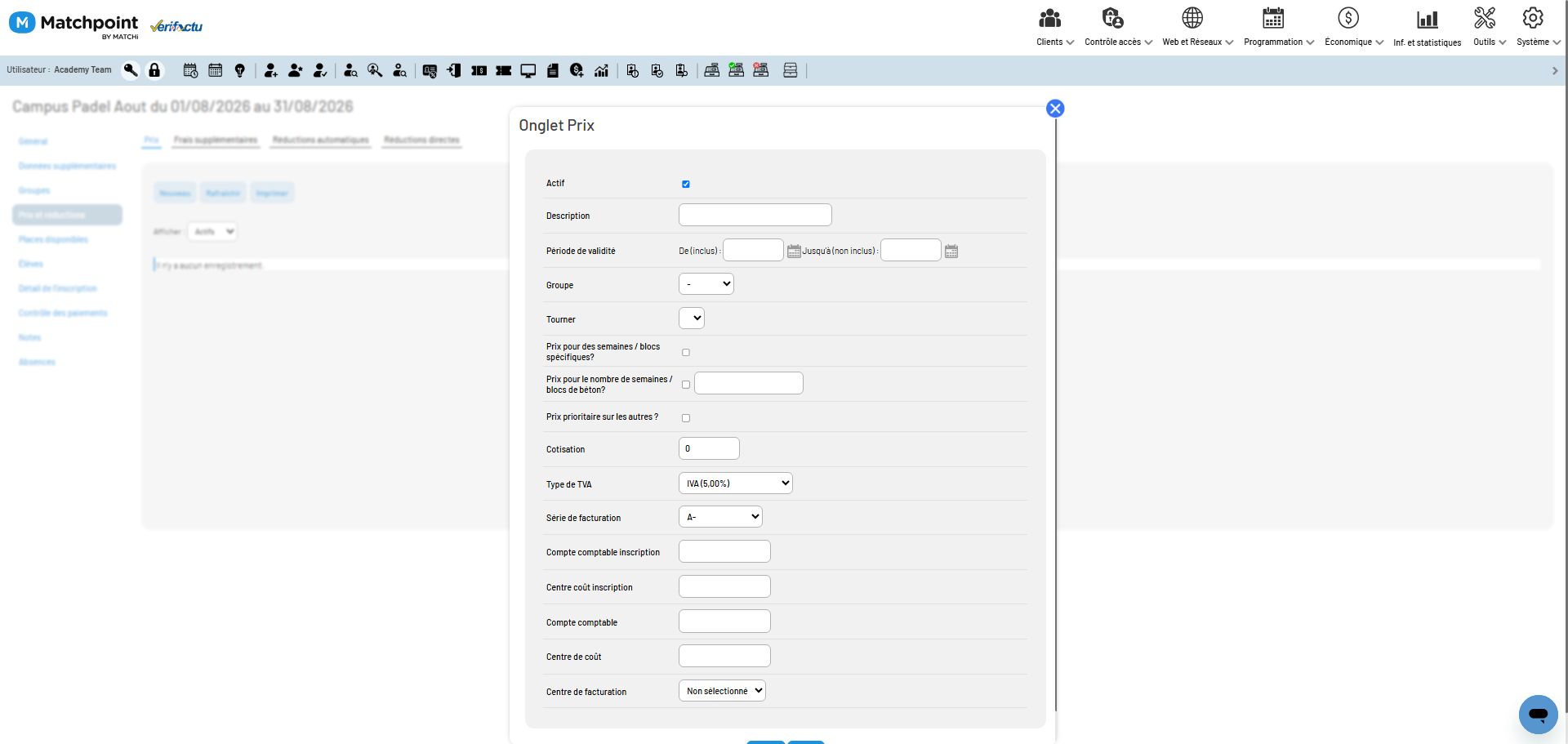This screenshot has height=744, width=1568.
Task: Check 'Prix prioritaire sur les autres ?'
Action: coord(686,418)
